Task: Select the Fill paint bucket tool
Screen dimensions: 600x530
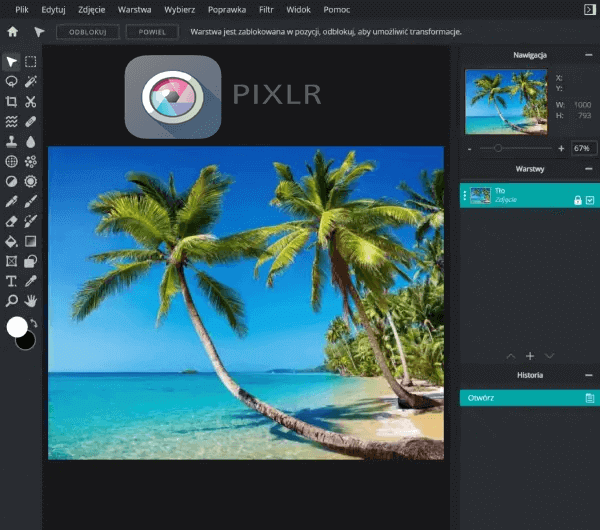Action: point(11,241)
